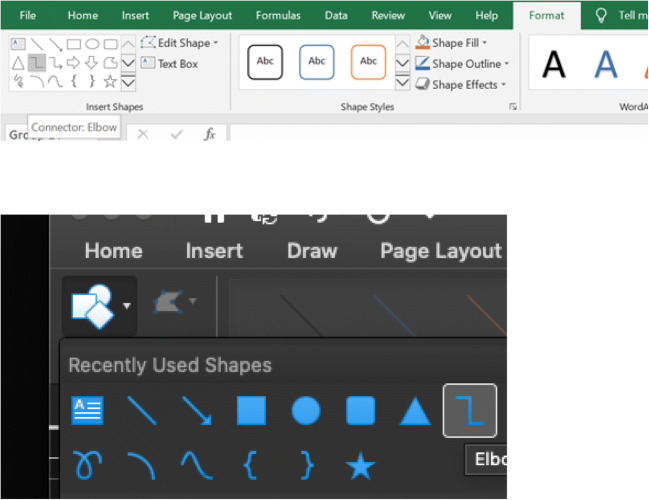Choose the blue circle shape

click(x=305, y=411)
